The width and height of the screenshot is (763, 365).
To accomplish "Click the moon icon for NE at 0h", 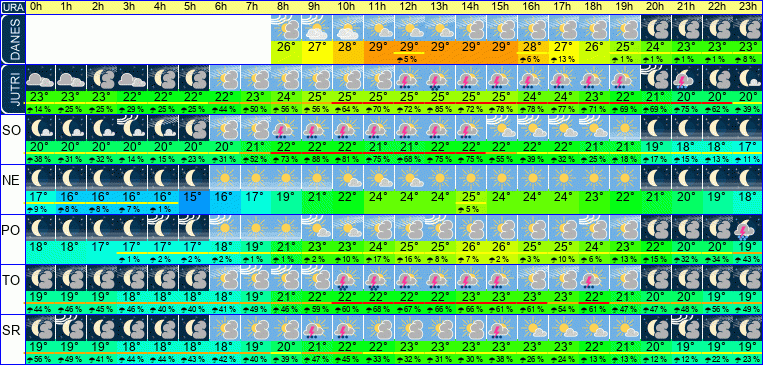I will point(40,178).
